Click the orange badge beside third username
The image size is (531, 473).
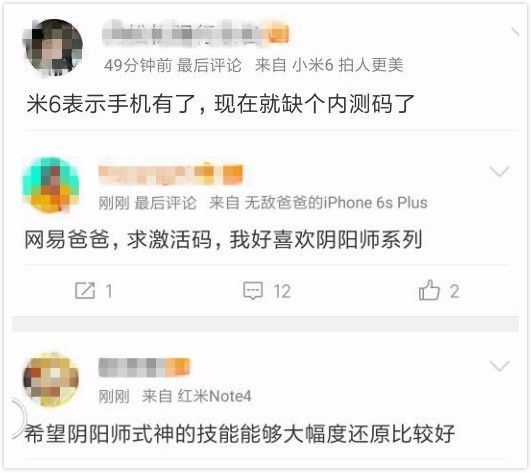point(178,368)
